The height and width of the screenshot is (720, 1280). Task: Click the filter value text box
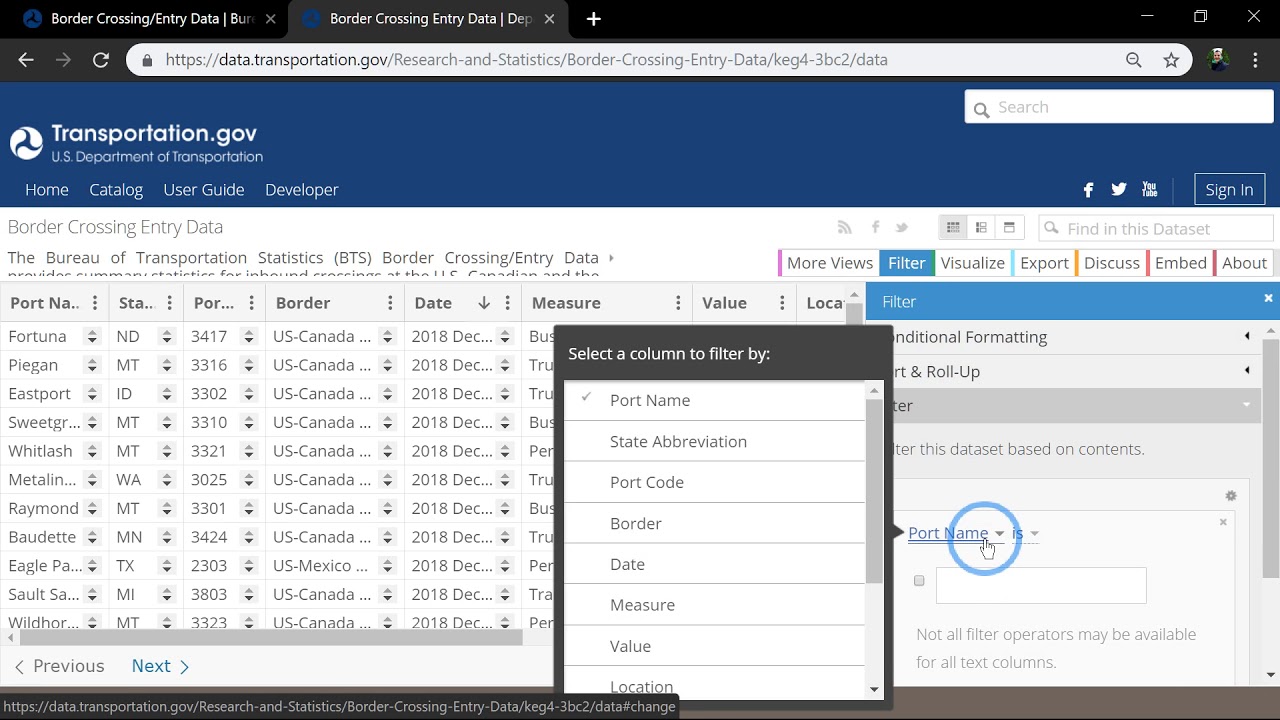[1041, 585]
